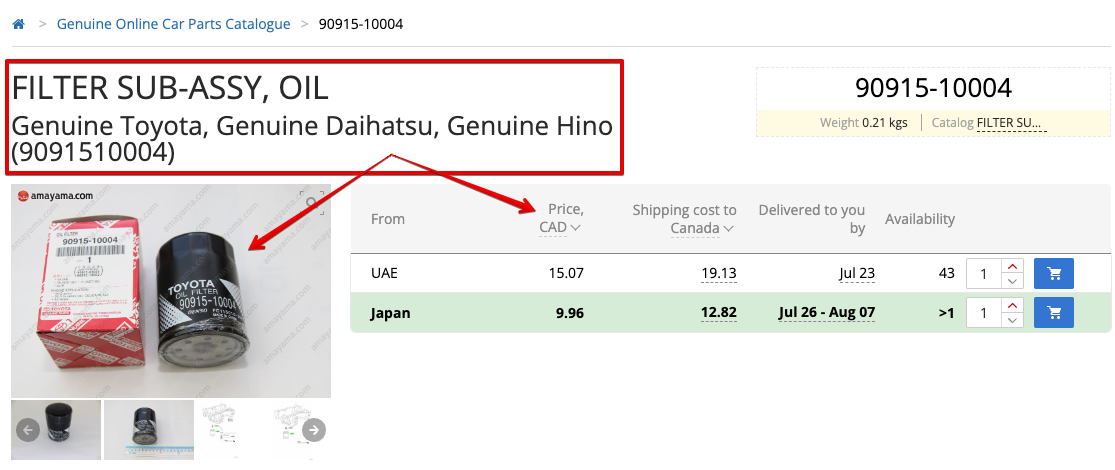Open Genuine Online Car Parts Catalogue breadcrumb

pyautogui.click(x=174, y=23)
